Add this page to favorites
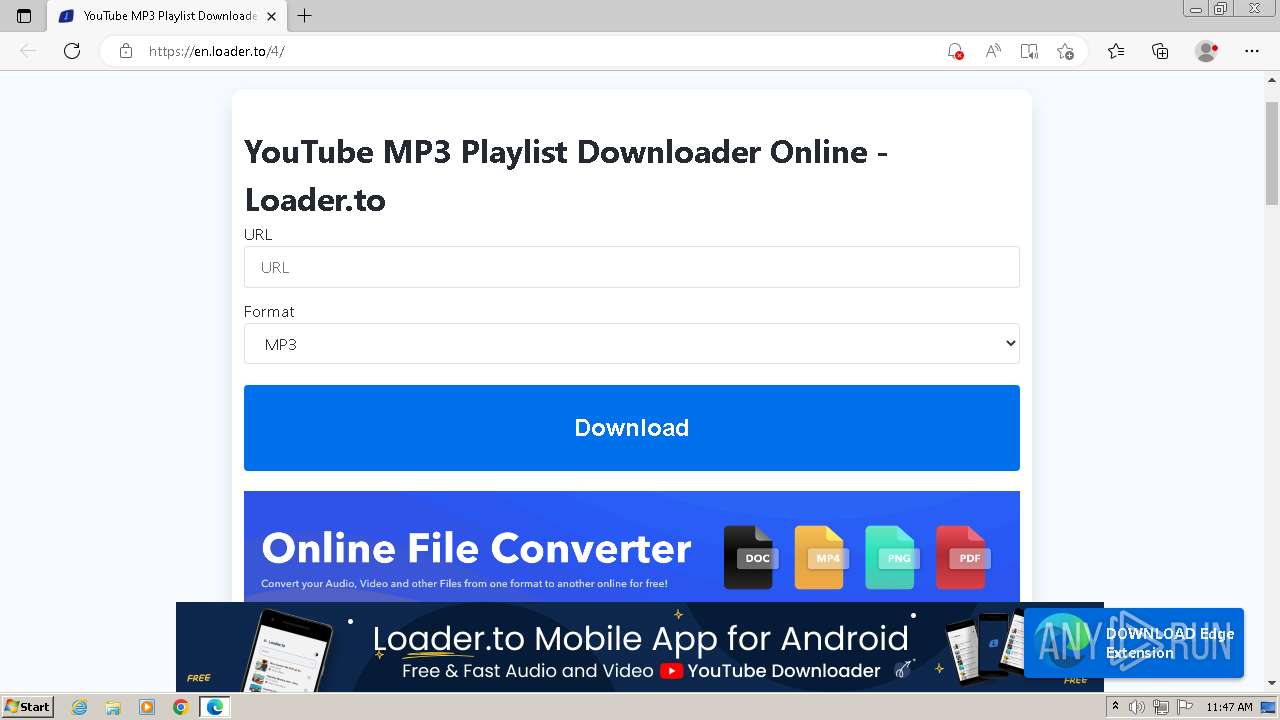 point(1065,51)
